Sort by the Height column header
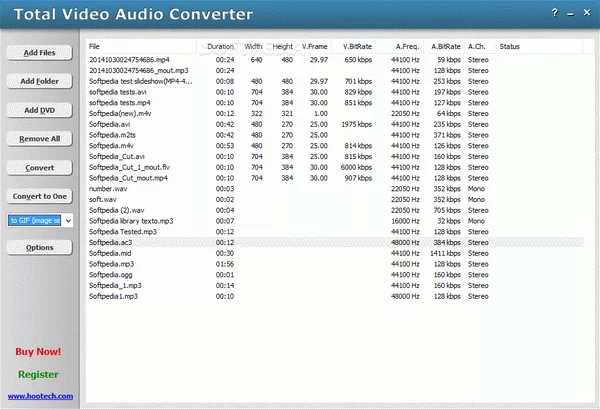 click(x=283, y=46)
